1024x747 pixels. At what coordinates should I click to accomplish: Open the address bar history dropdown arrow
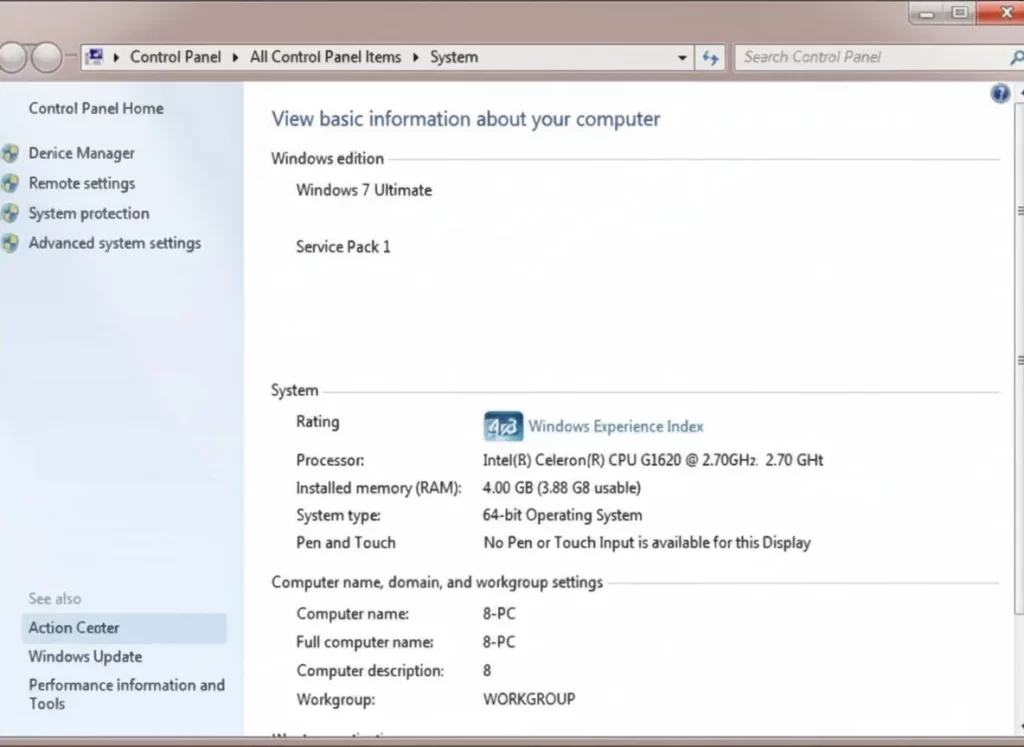[x=683, y=58]
